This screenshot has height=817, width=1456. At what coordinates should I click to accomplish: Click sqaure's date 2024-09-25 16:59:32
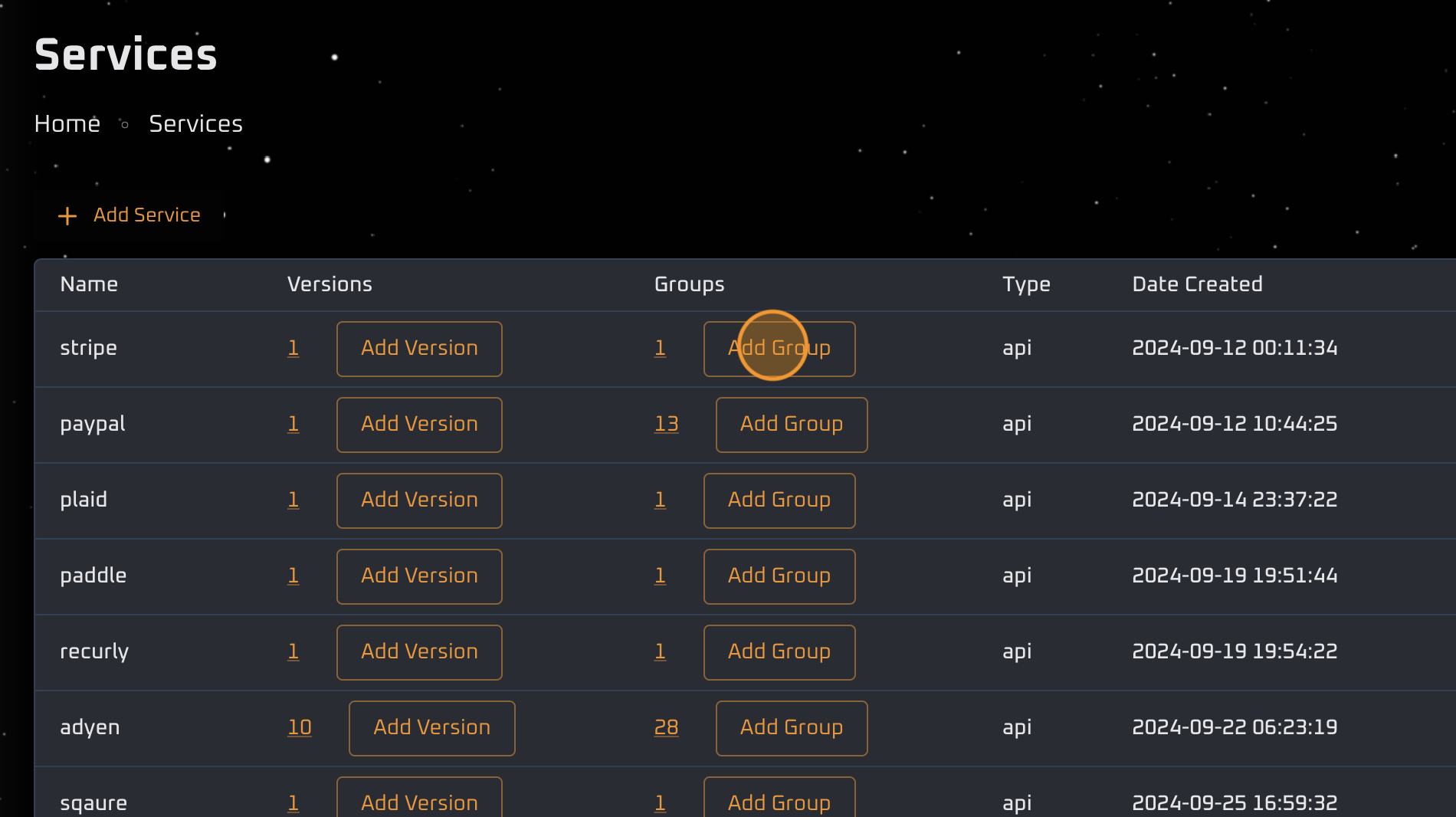[x=1235, y=803]
